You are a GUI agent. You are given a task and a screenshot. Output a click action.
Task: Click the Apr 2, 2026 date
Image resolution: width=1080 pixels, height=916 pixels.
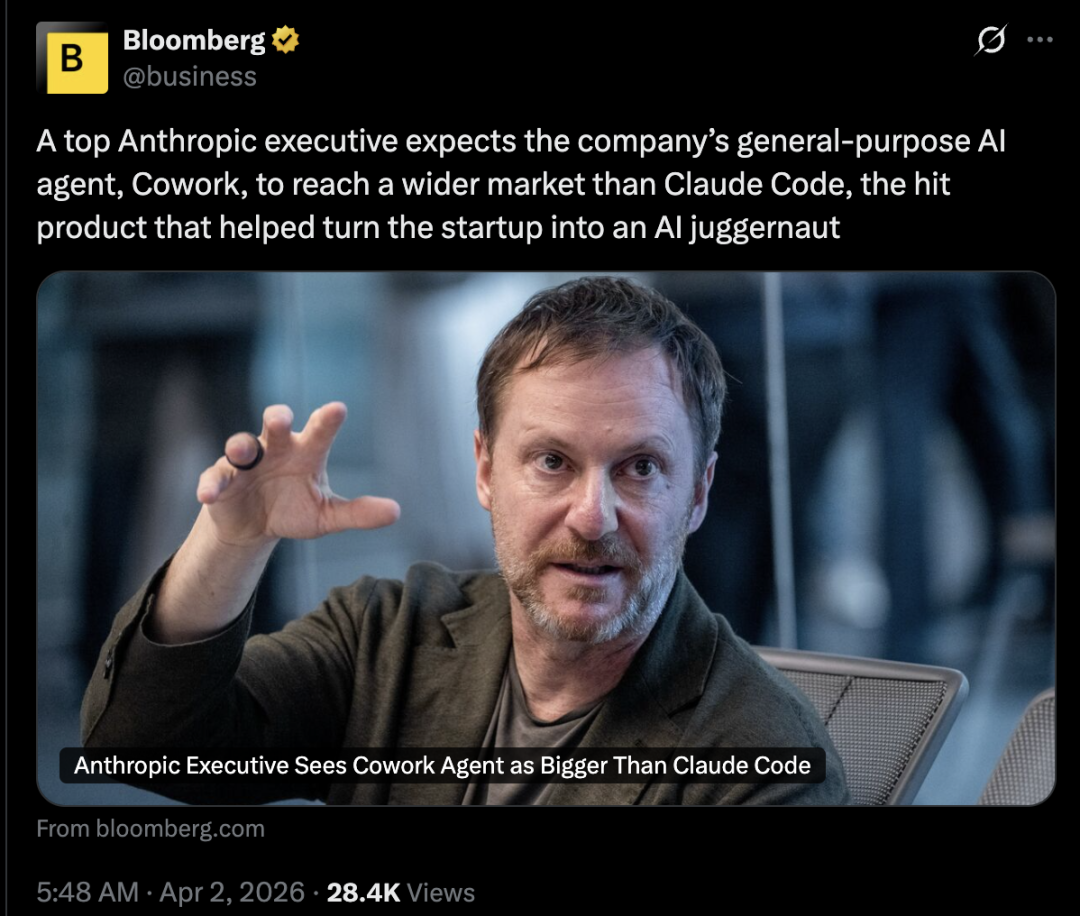coord(234,892)
